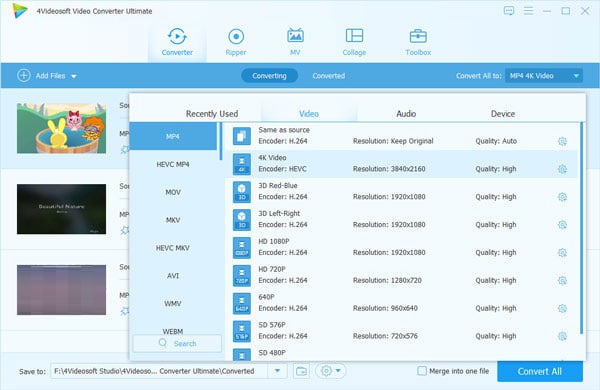Screen dimensions: 600x390
Task: Switch to the Device tab
Action: click(503, 114)
